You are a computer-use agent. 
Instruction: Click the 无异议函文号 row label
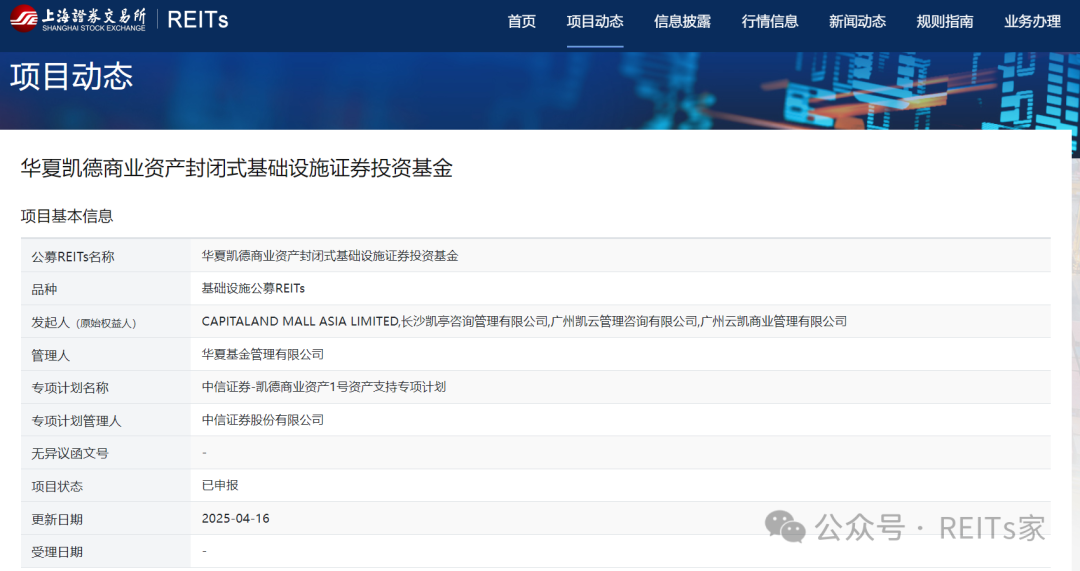[x=70, y=453]
